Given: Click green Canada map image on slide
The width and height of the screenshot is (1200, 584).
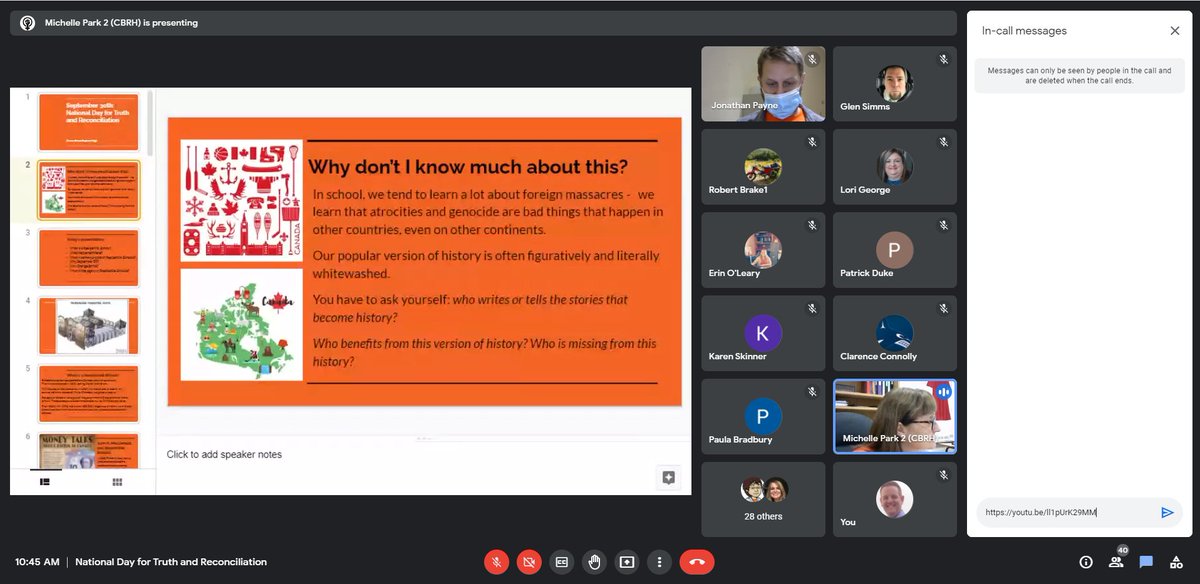Looking at the screenshot, I should [241, 323].
